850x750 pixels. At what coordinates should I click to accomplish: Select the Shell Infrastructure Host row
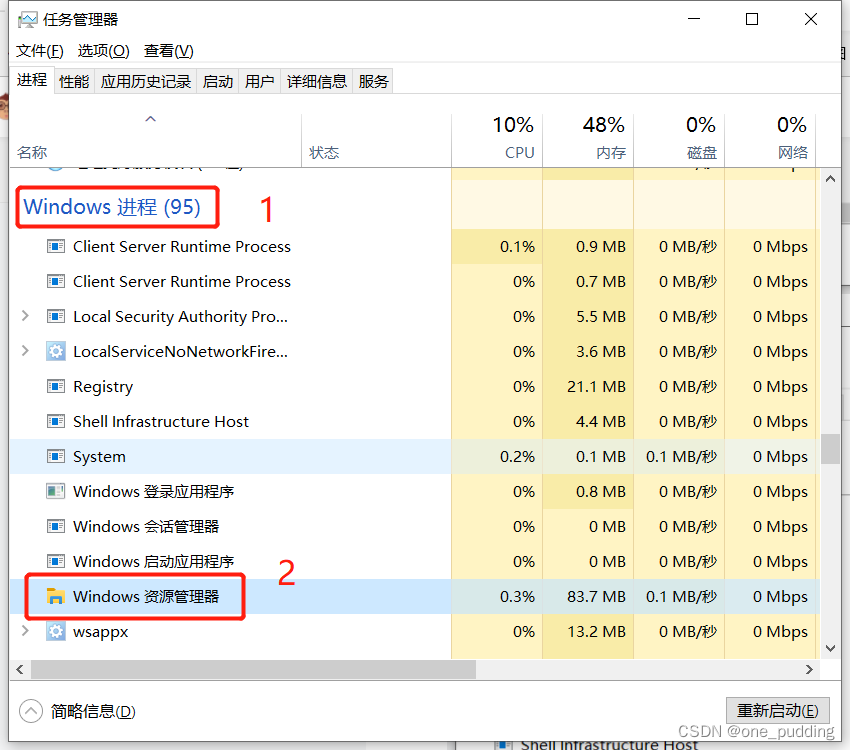(415, 421)
